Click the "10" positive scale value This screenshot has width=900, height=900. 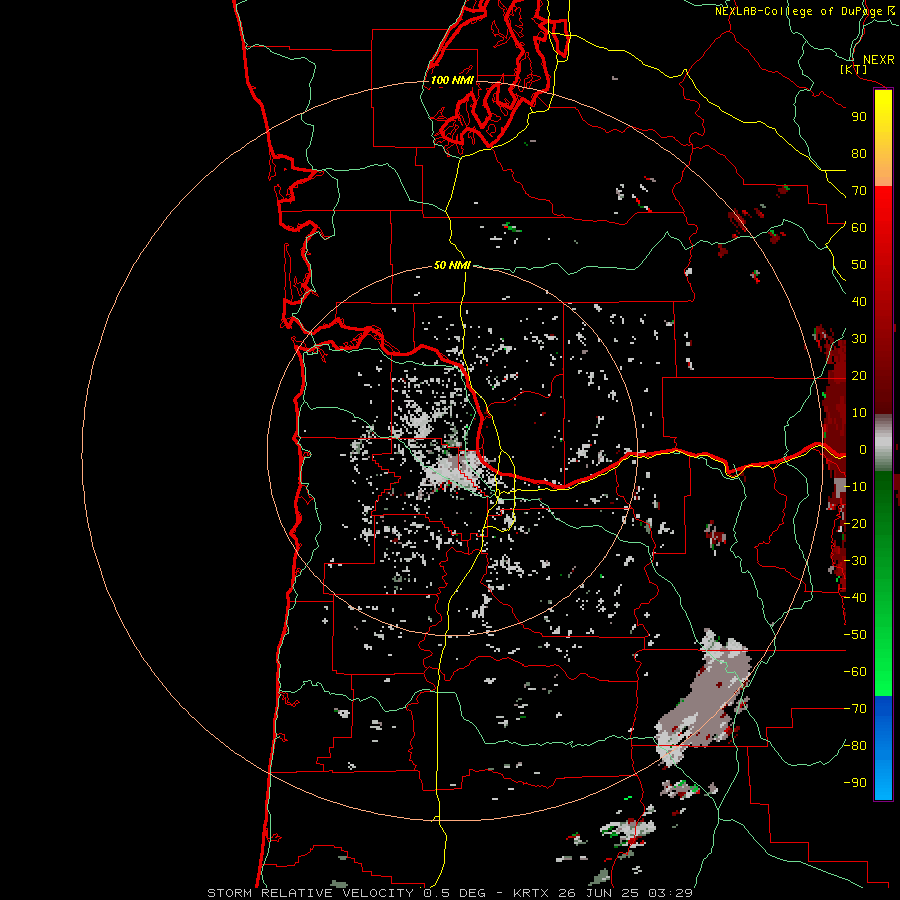click(x=859, y=413)
